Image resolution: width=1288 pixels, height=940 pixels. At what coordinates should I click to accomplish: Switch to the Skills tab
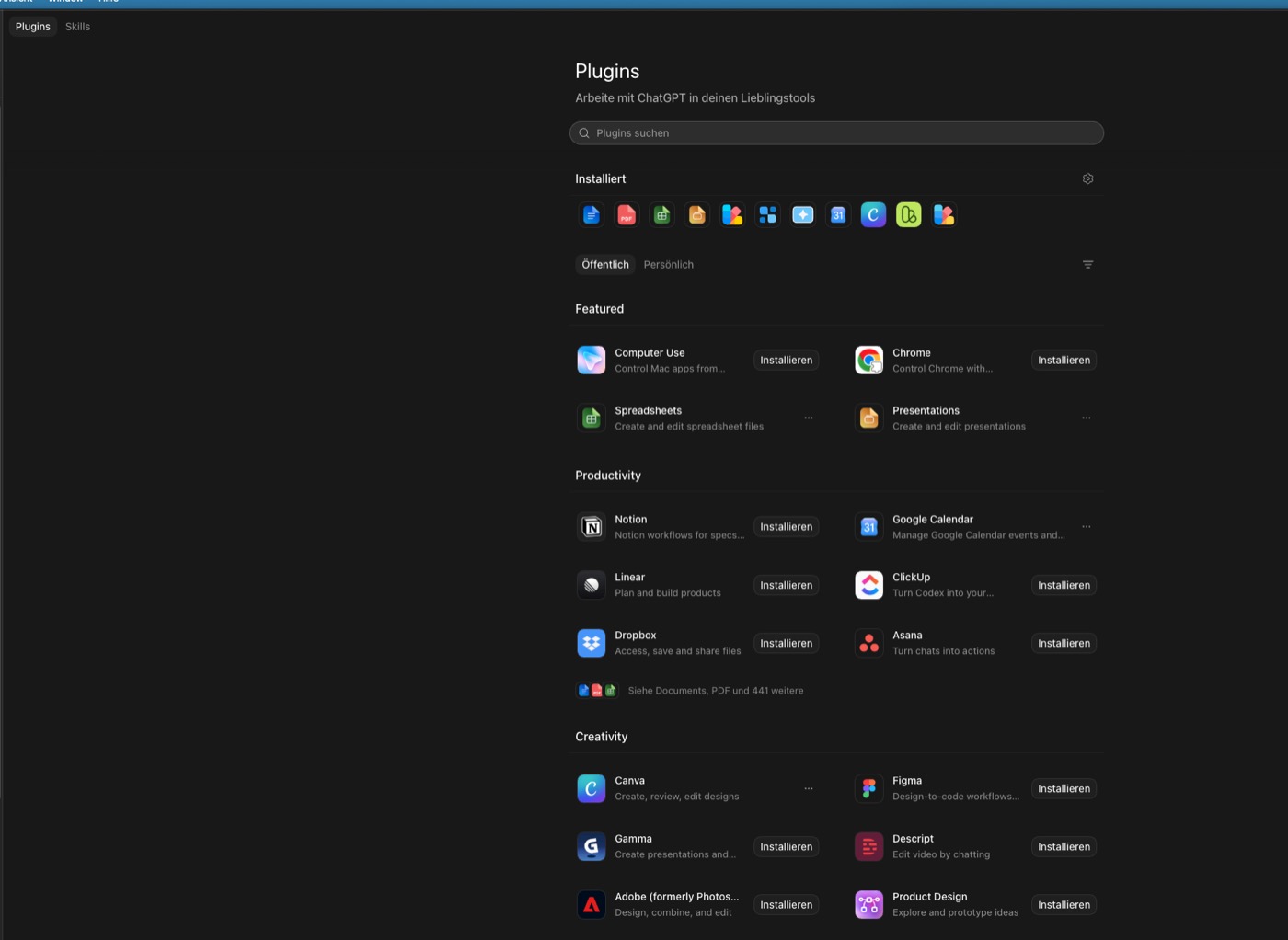[x=77, y=27]
